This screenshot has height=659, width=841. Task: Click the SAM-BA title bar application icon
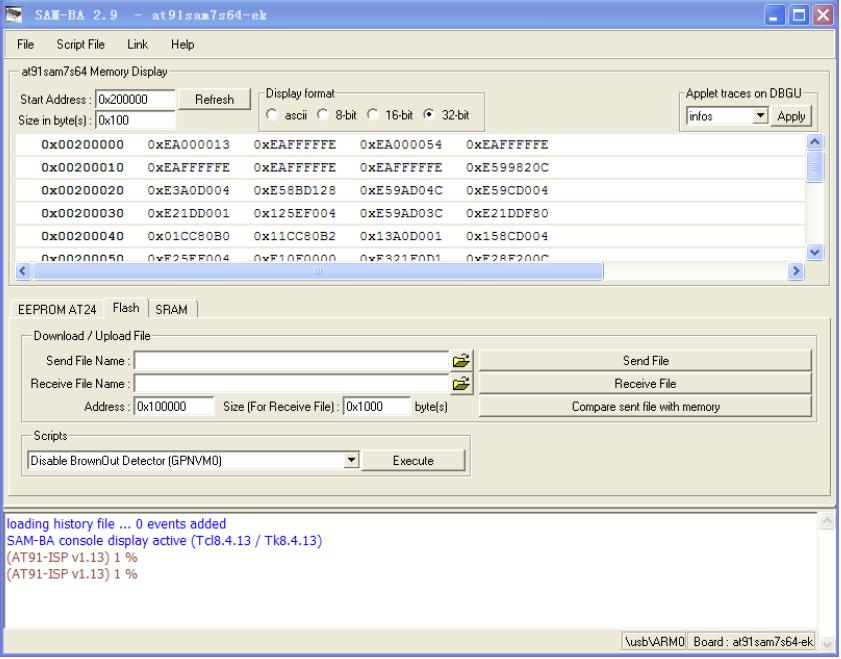pyautogui.click(x=13, y=14)
